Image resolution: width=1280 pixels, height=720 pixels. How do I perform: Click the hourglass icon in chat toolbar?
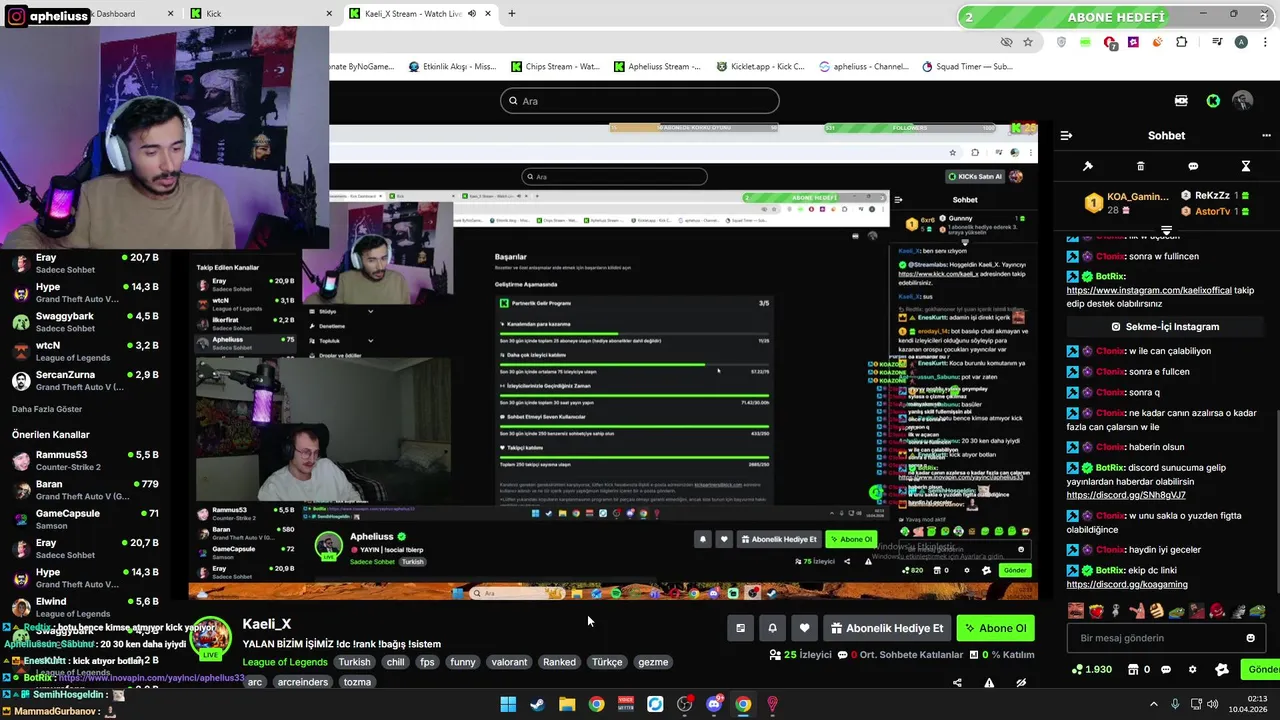(x=1246, y=166)
